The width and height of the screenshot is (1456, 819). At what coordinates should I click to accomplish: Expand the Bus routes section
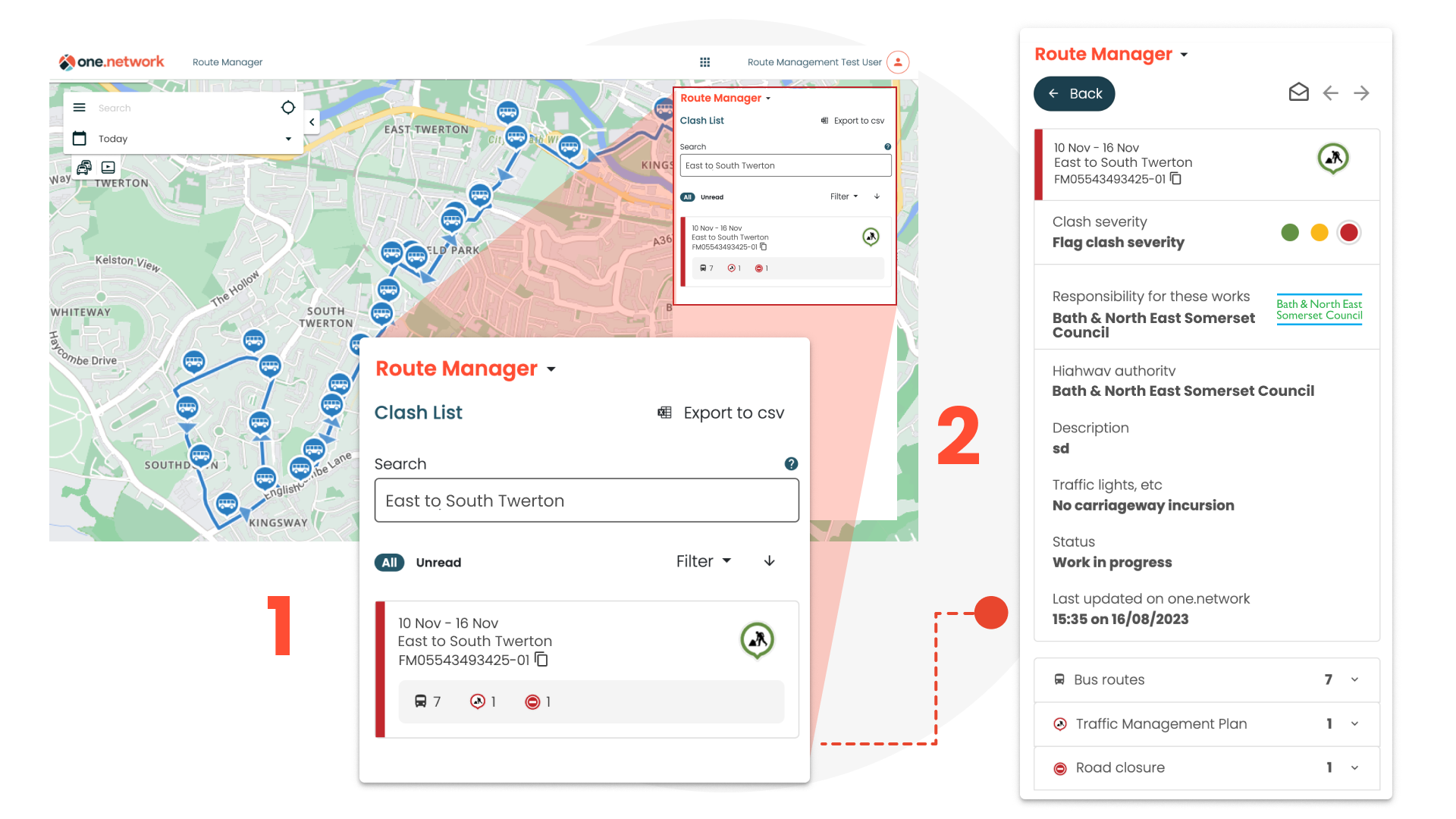pos(1207,679)
